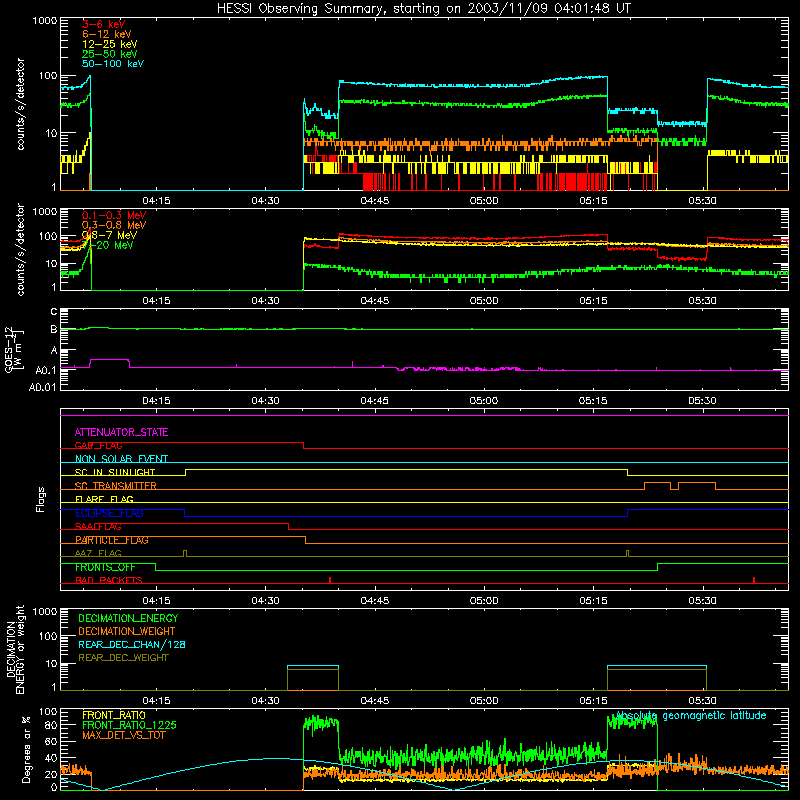Screen dimensions: 800x800
Task: Click the DECIMATION_ENERGY legend label
Action: (128, 618)
